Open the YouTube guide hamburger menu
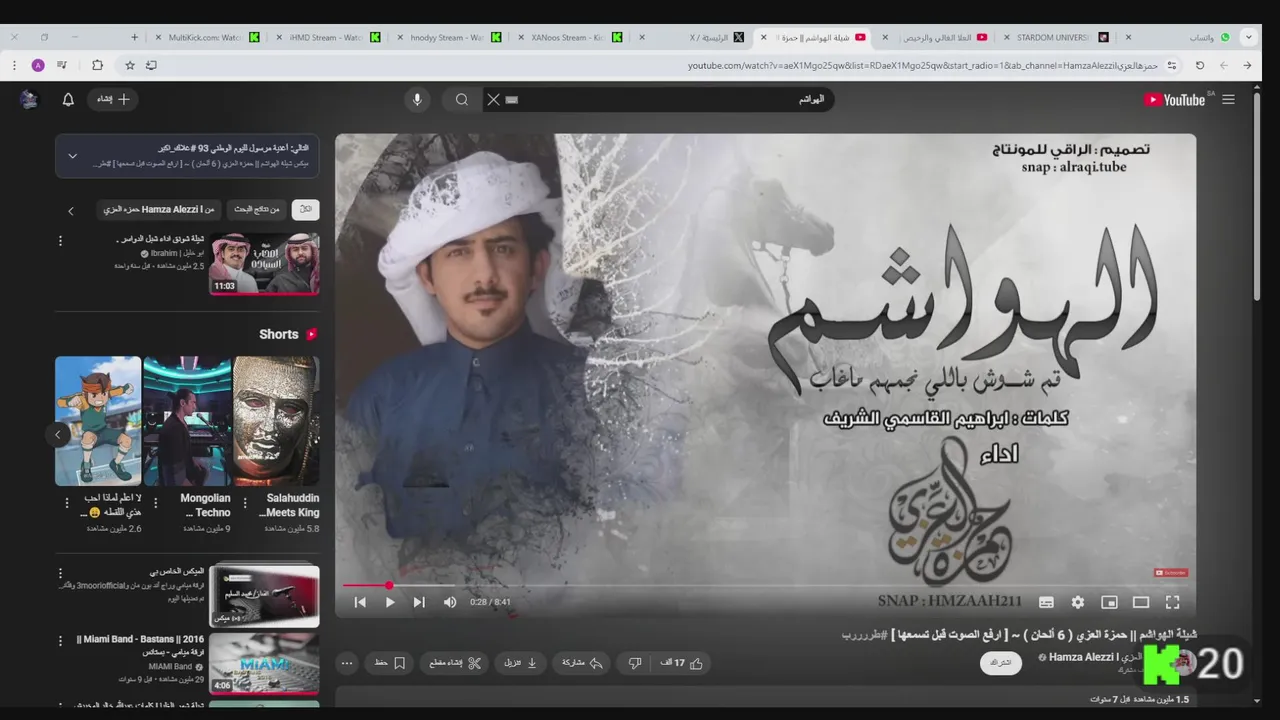1280x720 pixels. pyautogui.click(x=1228, y=99)
